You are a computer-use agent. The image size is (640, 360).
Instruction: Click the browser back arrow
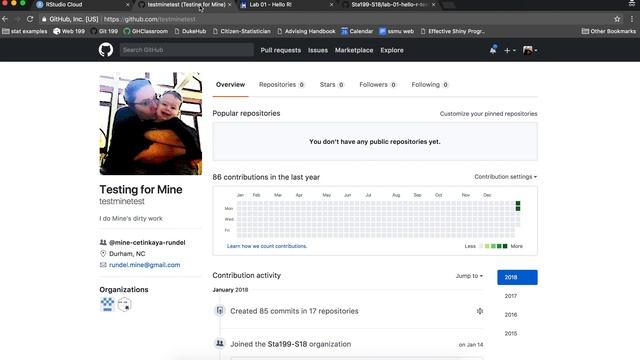tap(5, 19)
